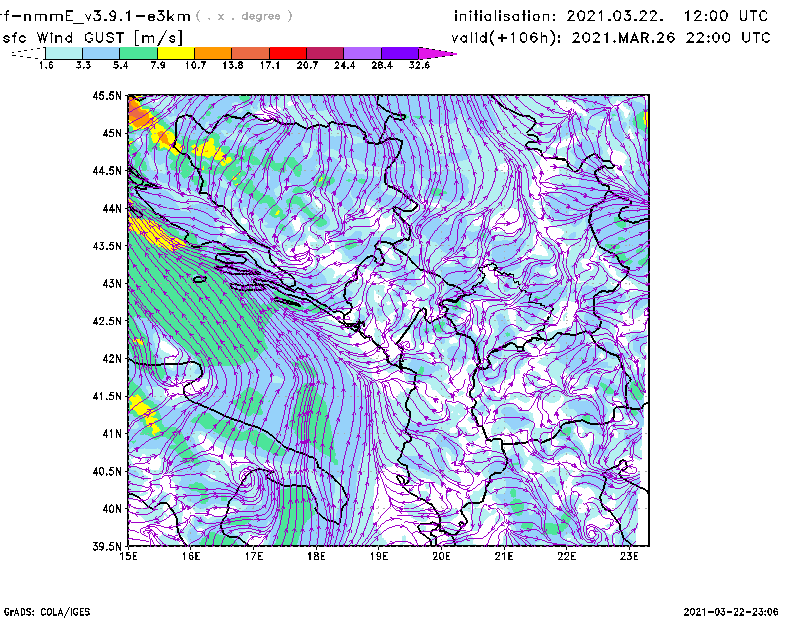Click the green legend swatch
The width and height of the screenshot is (800, 618).
point(138,53)
